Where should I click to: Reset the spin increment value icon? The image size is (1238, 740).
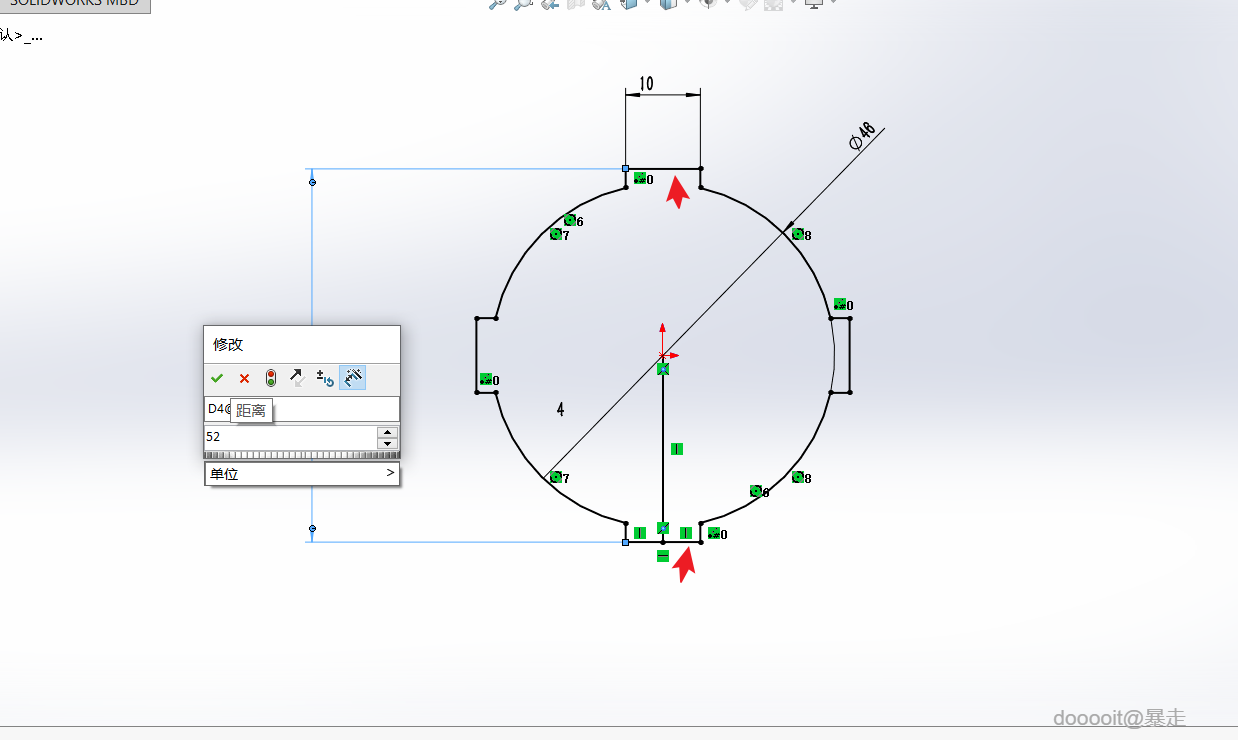coord(325,378)
